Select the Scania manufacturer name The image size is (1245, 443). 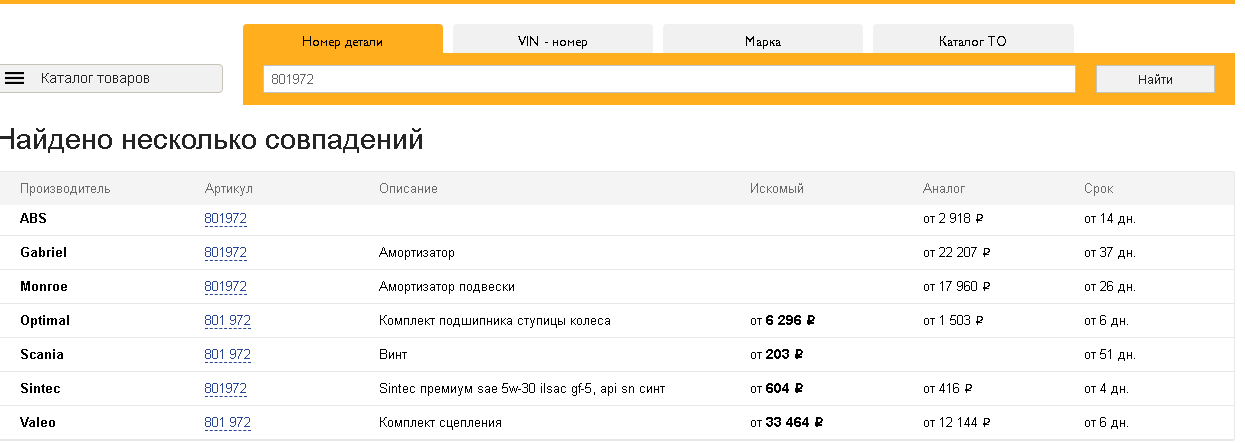pos(42,354)
